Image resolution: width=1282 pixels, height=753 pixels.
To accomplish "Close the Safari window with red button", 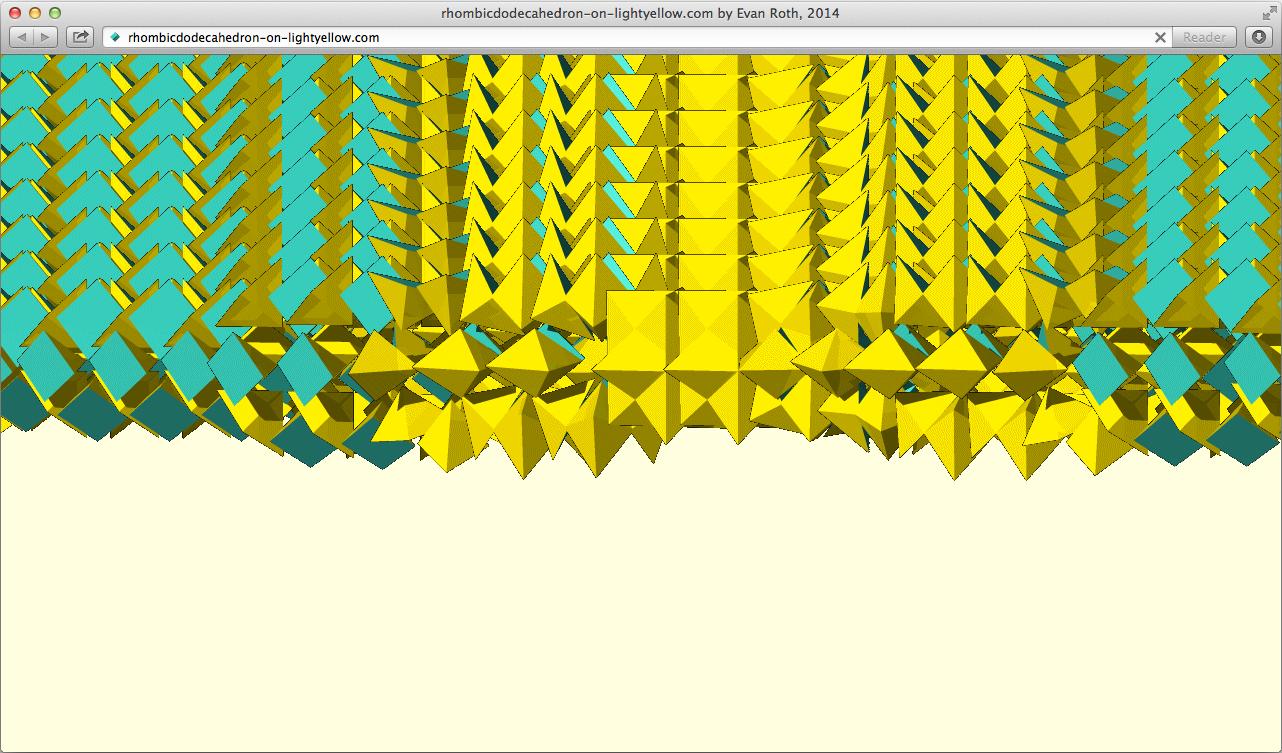I will [15, 13].
